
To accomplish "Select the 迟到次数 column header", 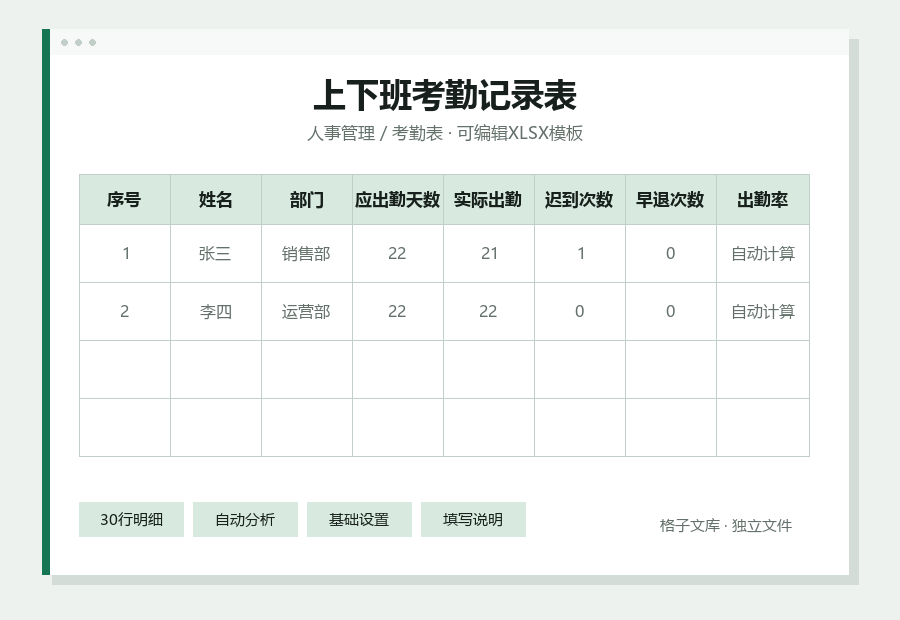I will click(580, 199).
